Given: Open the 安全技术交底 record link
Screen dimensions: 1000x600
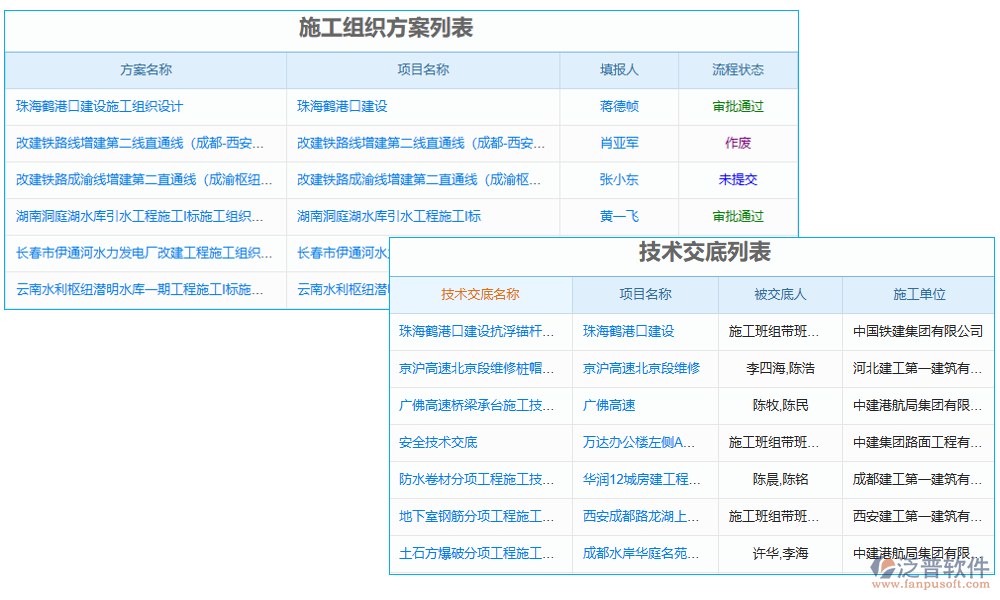Looking at the screenshot, I should [x=438, y=442].
